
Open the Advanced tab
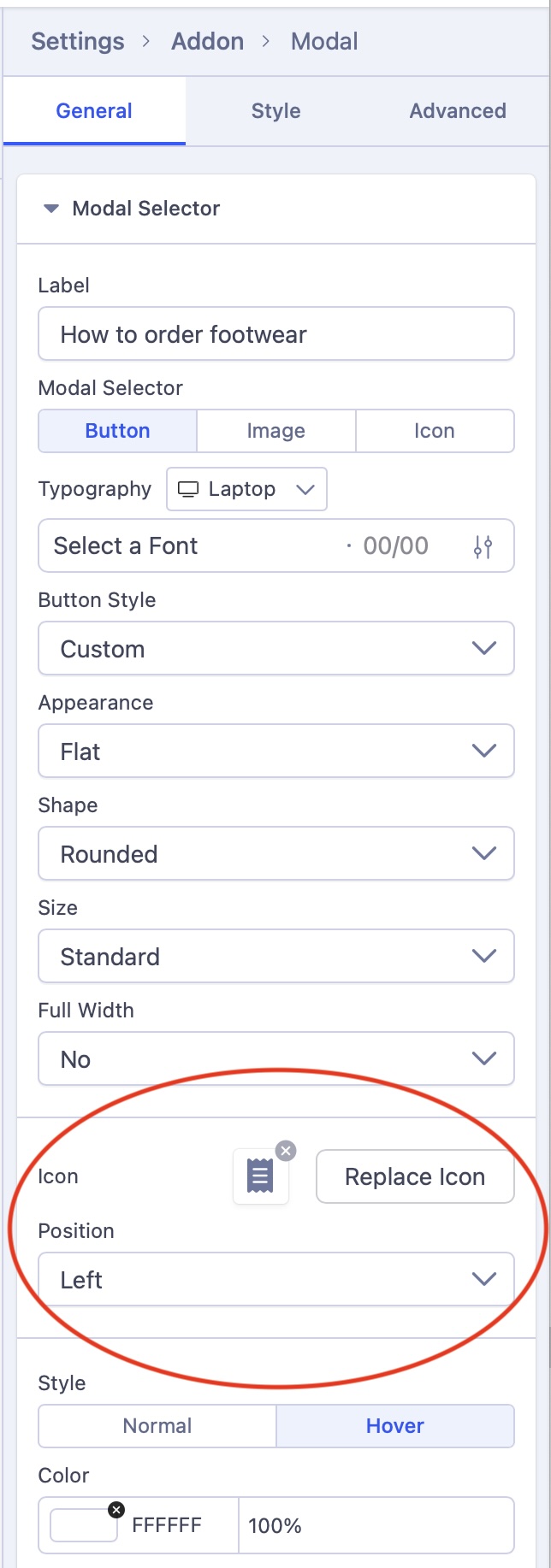pyautogui.click(x=458, y=111)
